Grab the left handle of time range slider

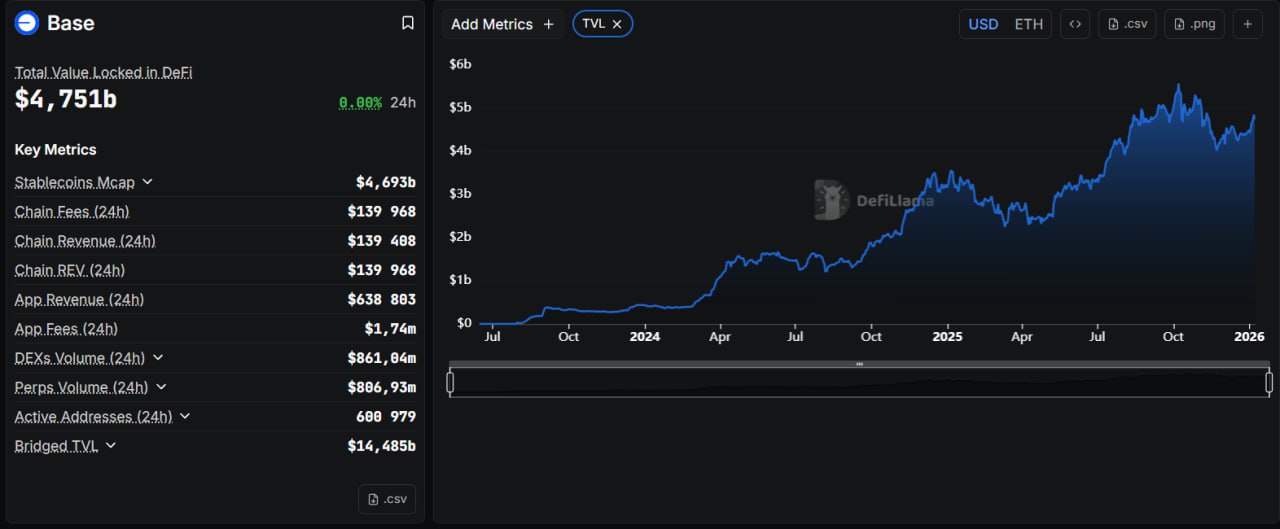(450, 382)
